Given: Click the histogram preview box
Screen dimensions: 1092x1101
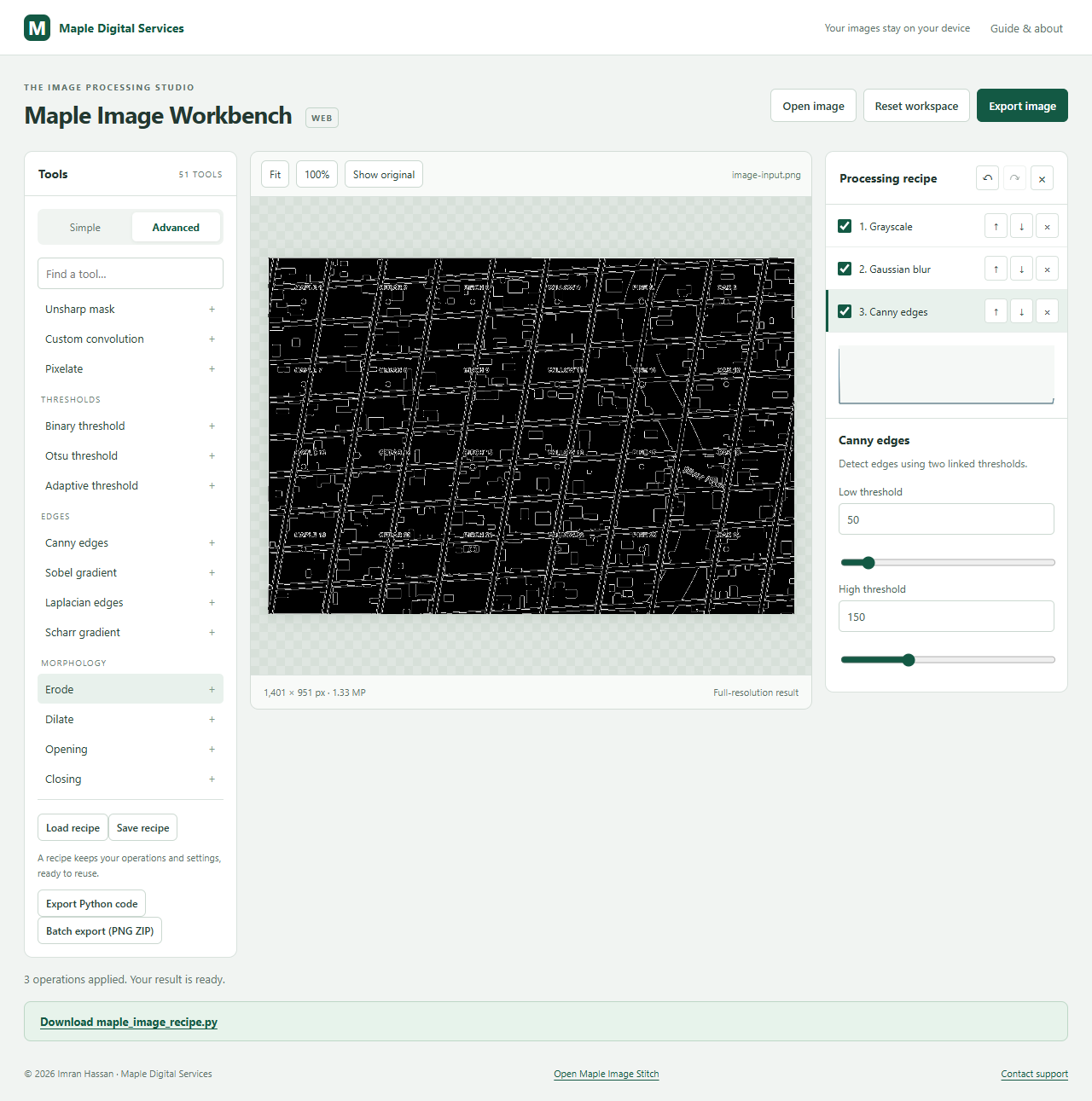Looking at the screenshot, I should coord(946,374).
